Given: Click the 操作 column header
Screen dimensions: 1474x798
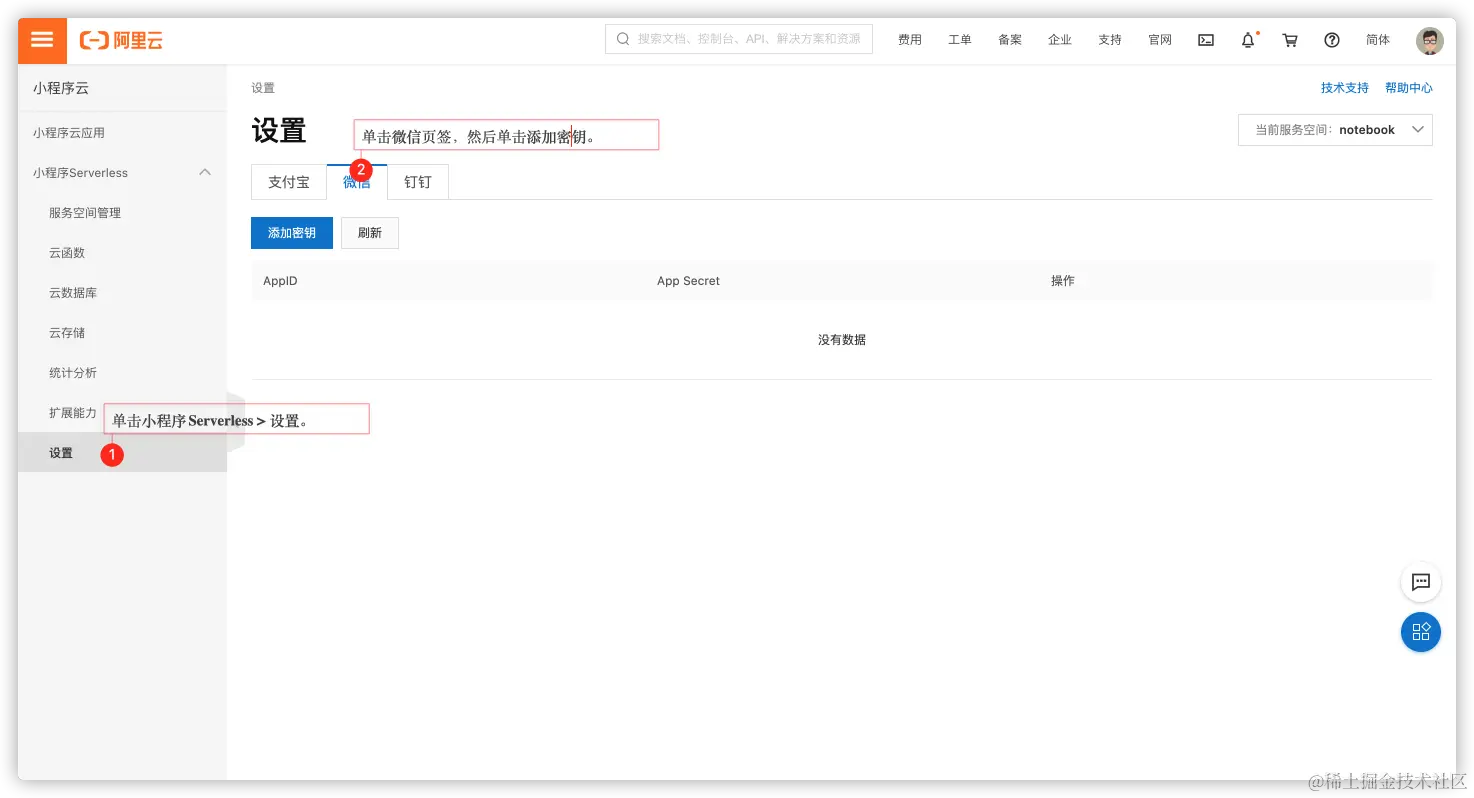Looking at the screenshot, I should coord(1062,281).
